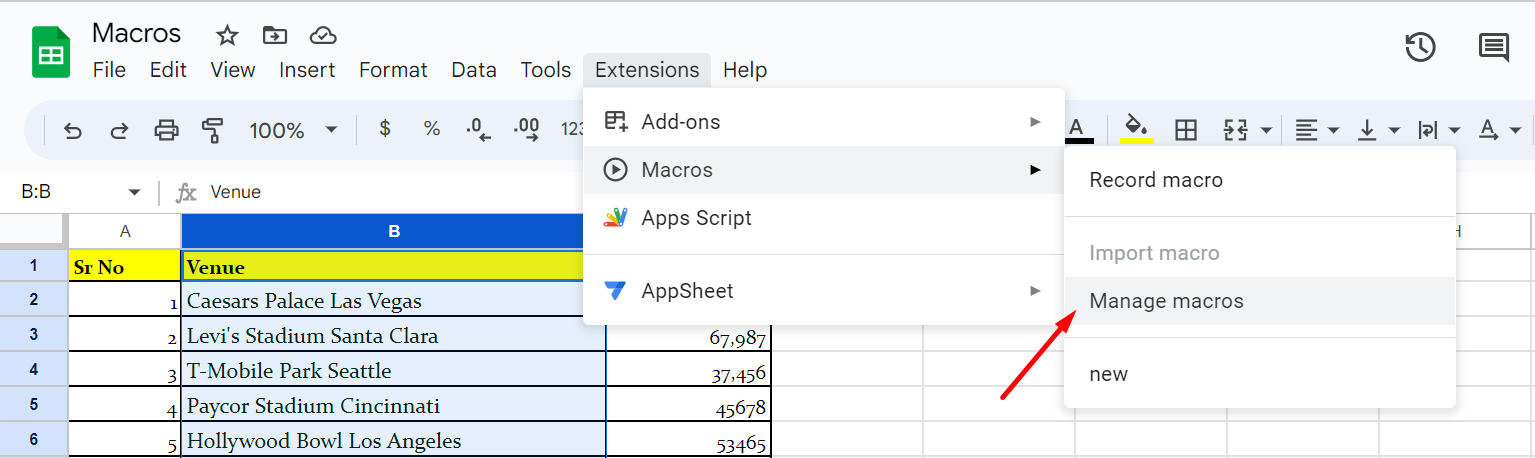Expand merge cells options arrow
Image resolution: width=1535 pixels, height=458 pixels.
1266,130
